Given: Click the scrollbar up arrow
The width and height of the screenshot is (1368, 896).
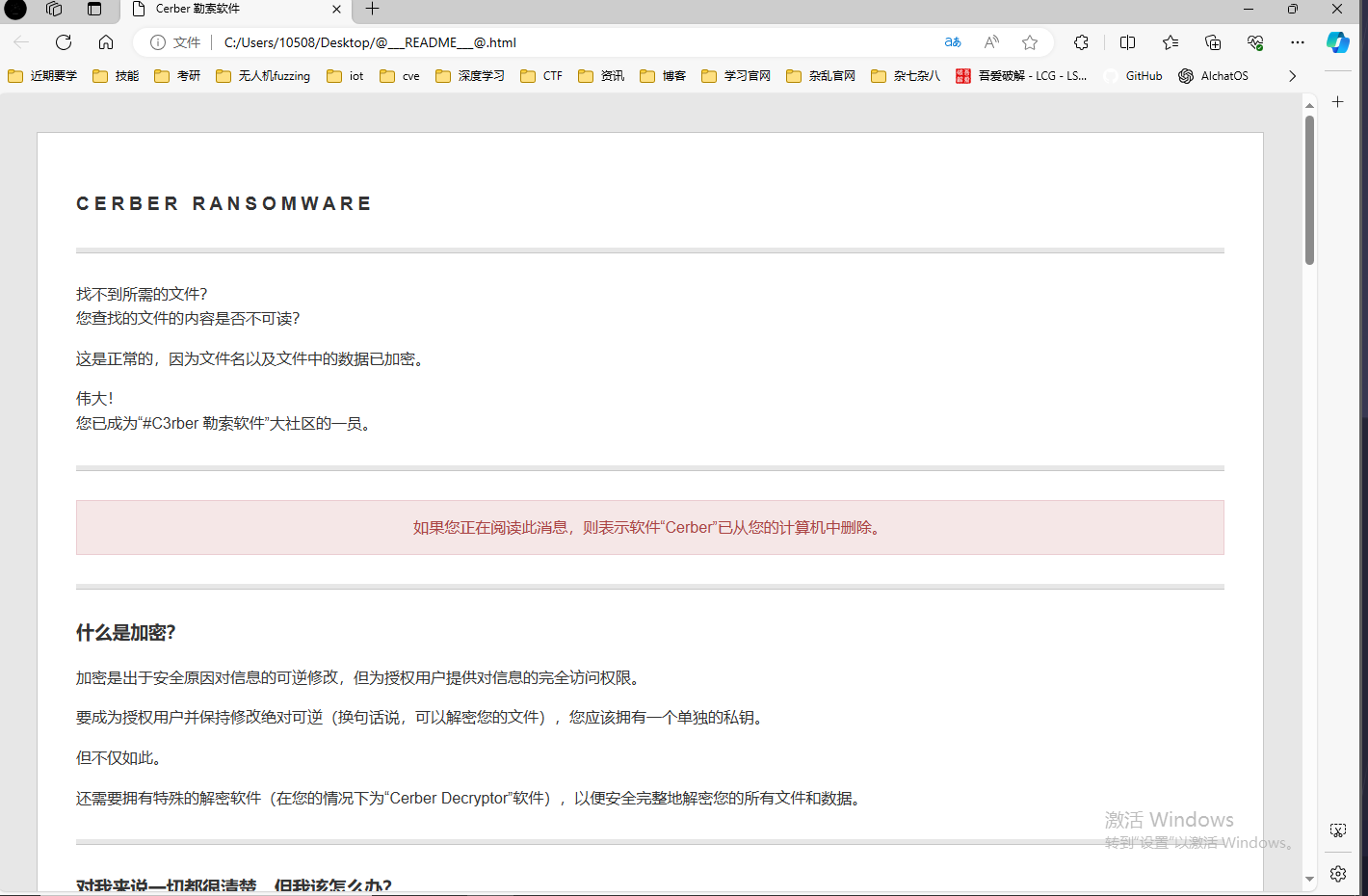Looking at the screenshot, I should tap(1309, 104).
